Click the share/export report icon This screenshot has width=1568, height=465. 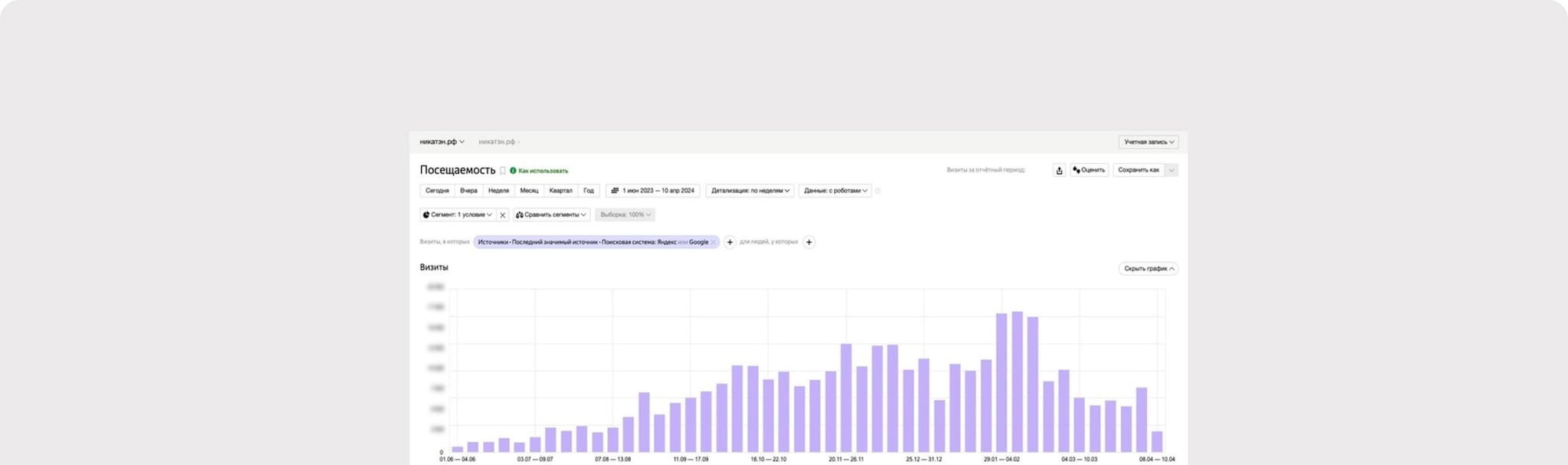click(x=1059, y=170)
